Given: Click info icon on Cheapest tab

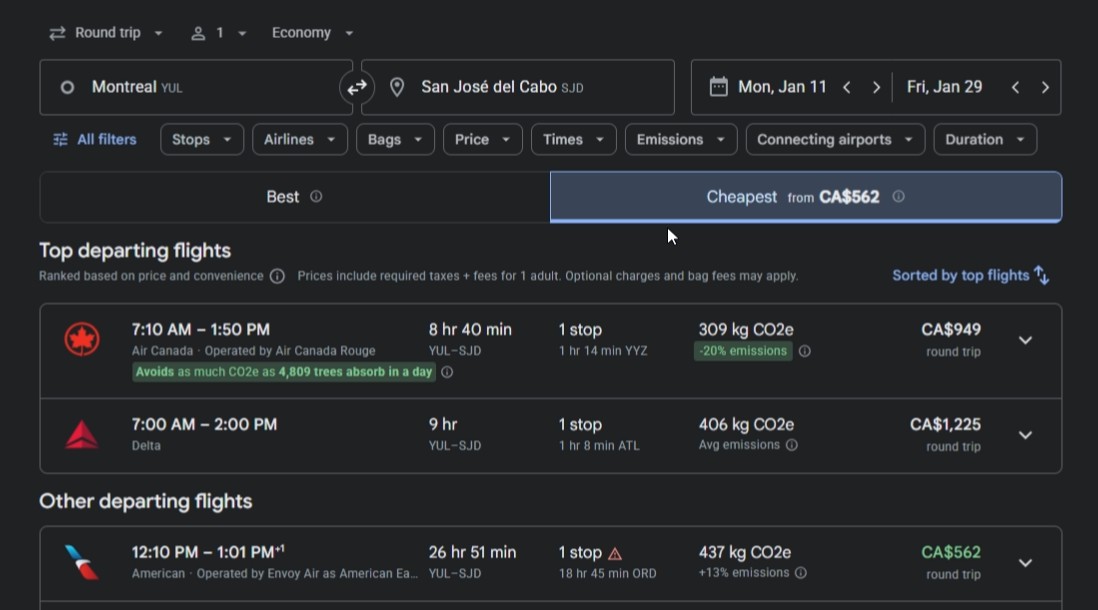Looking at the screenshot, I should pos(898,197).
